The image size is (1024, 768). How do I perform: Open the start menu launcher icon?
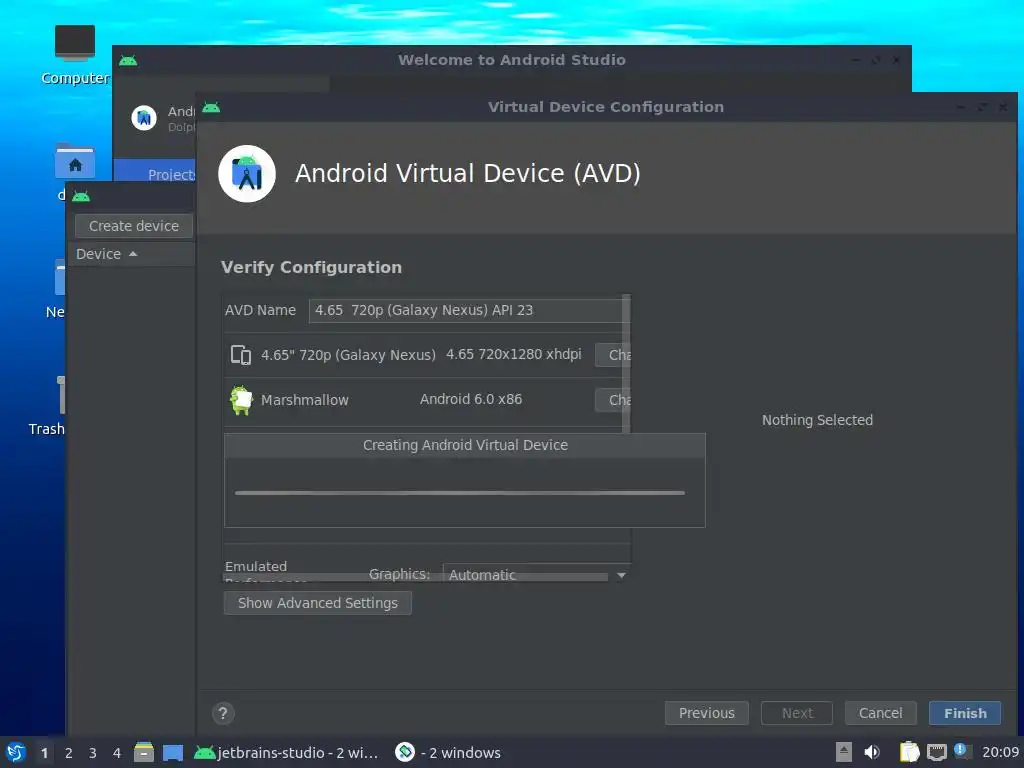[x=16, y=752]
